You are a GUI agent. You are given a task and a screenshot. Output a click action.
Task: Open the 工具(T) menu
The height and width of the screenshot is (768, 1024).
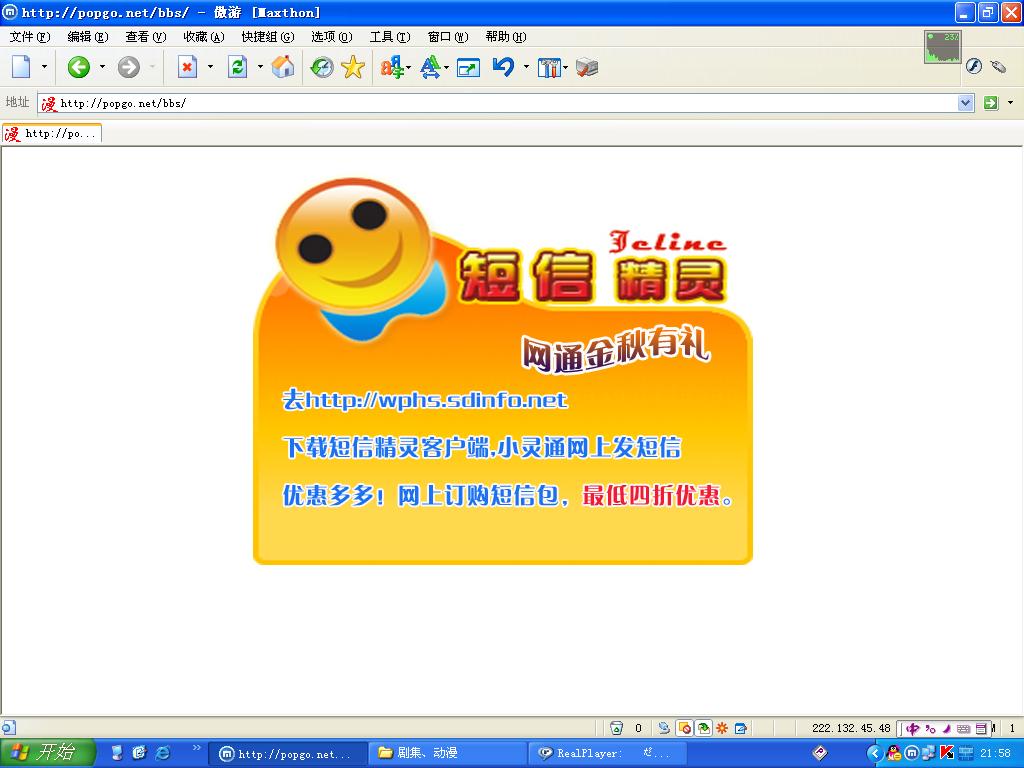[390, 37]
